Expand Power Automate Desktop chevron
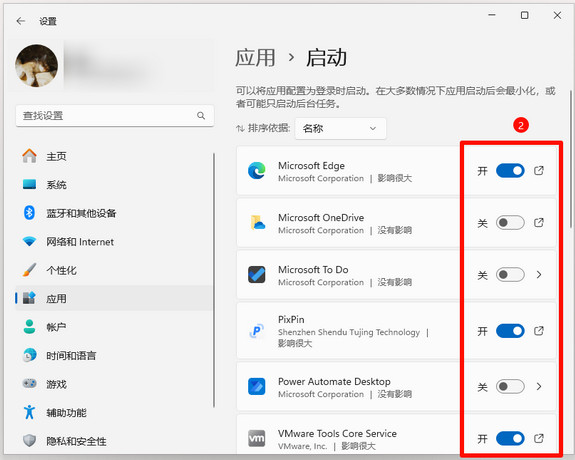Viewport: 575px width, 460px height. tap(539, 386)
